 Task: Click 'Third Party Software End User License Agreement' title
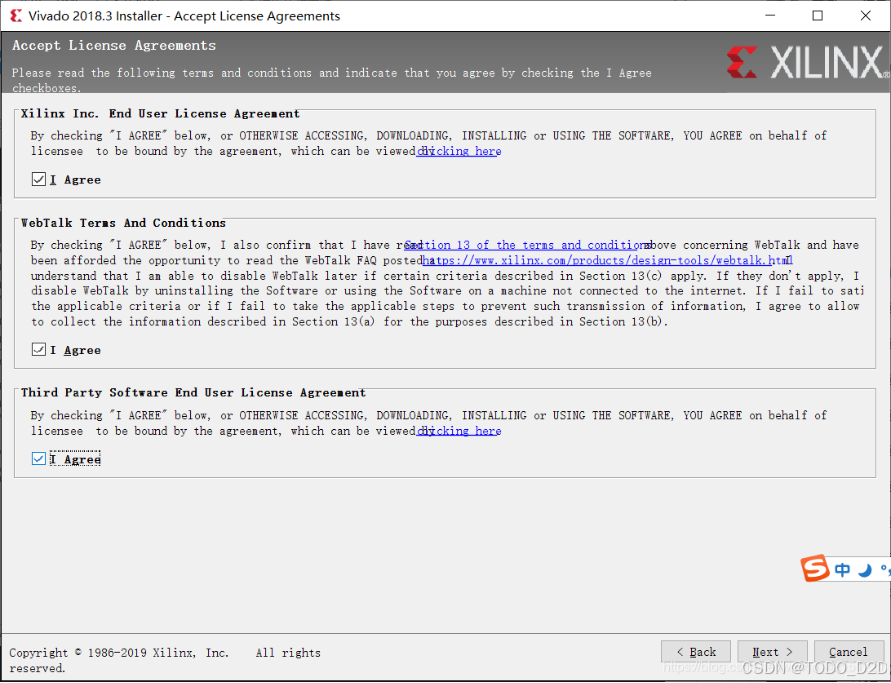[x=193, y=393]
